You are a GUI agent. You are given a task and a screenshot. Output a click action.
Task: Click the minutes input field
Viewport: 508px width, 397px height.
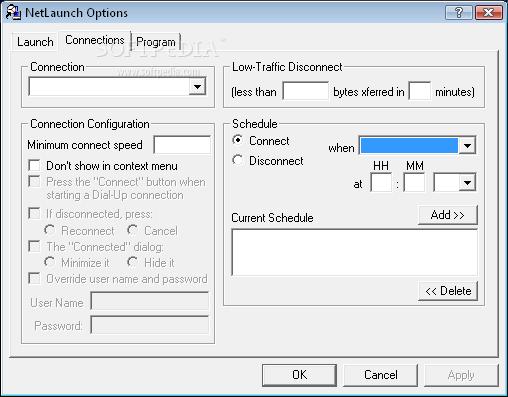[x=419, y=91]
